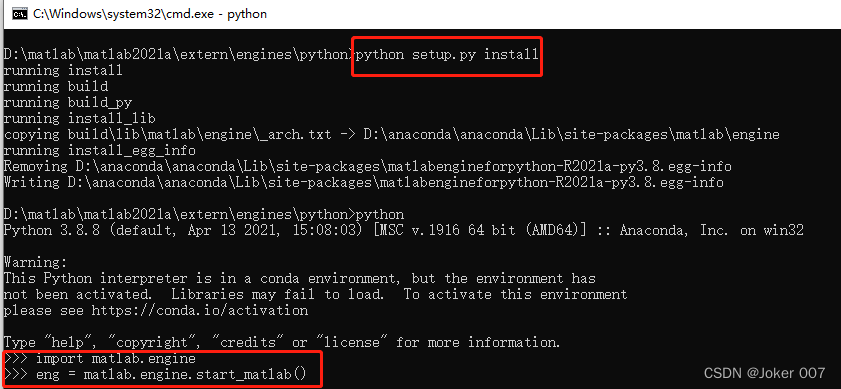Click the 'running build' output line
This screenshot has height=389, width=841.
(56, 86)
